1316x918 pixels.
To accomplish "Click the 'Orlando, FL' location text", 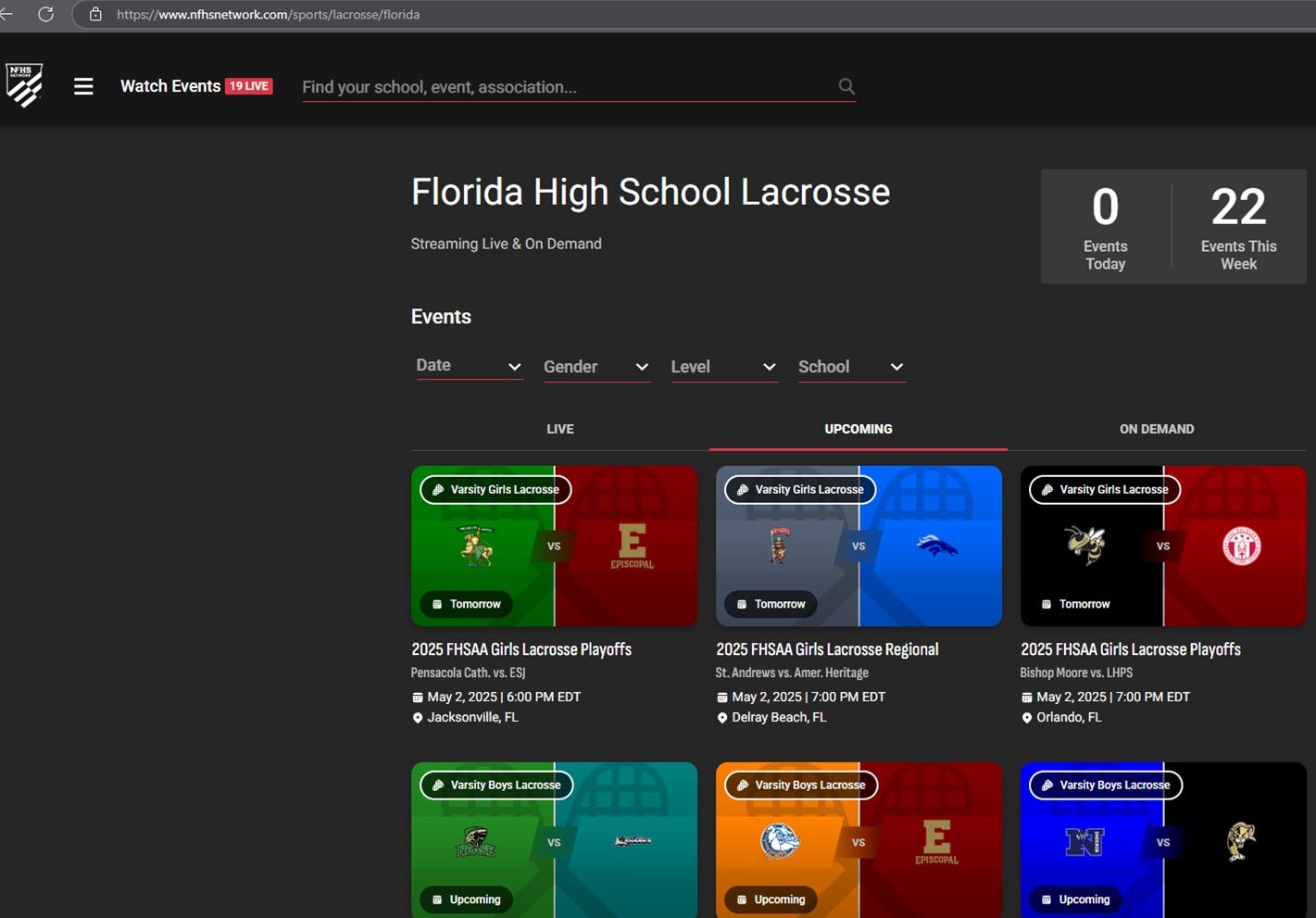I will tap(1069, 717).
